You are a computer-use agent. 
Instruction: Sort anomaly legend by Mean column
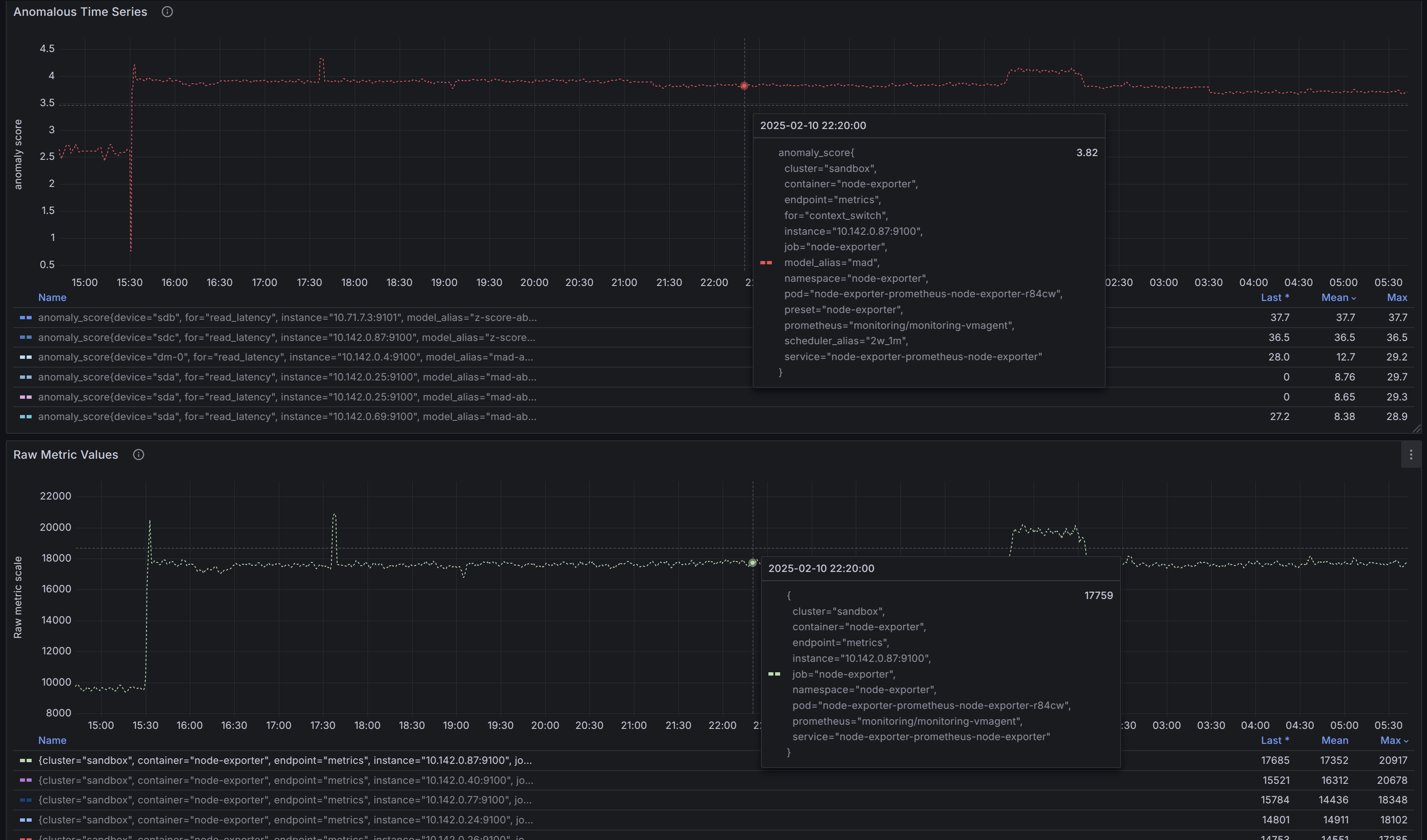(x=1335, y=298)
